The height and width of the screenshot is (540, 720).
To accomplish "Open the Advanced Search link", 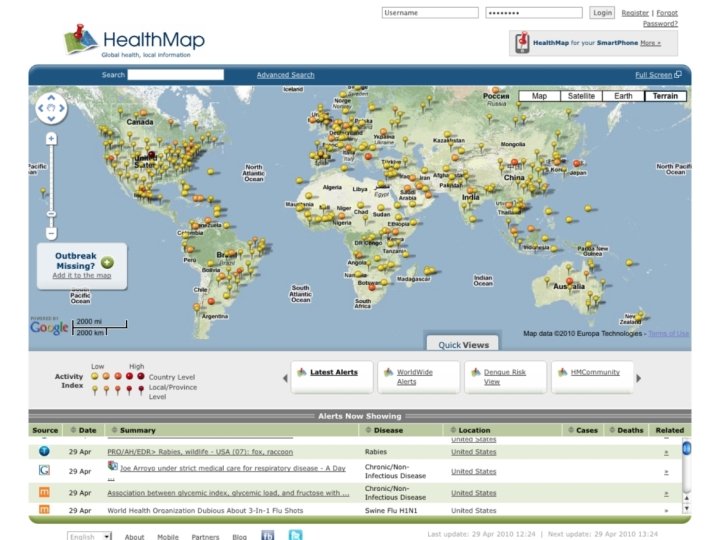I will pos(286,75).
